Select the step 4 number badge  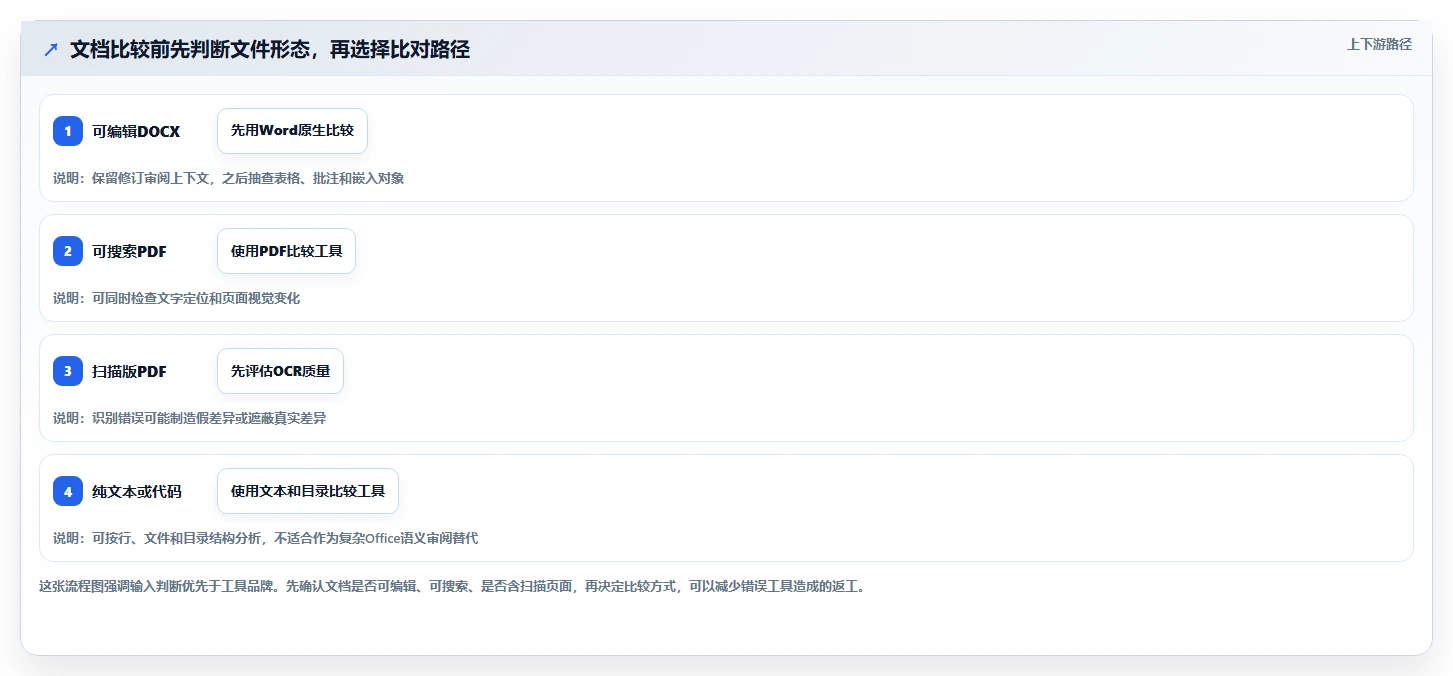coord(68,491)
